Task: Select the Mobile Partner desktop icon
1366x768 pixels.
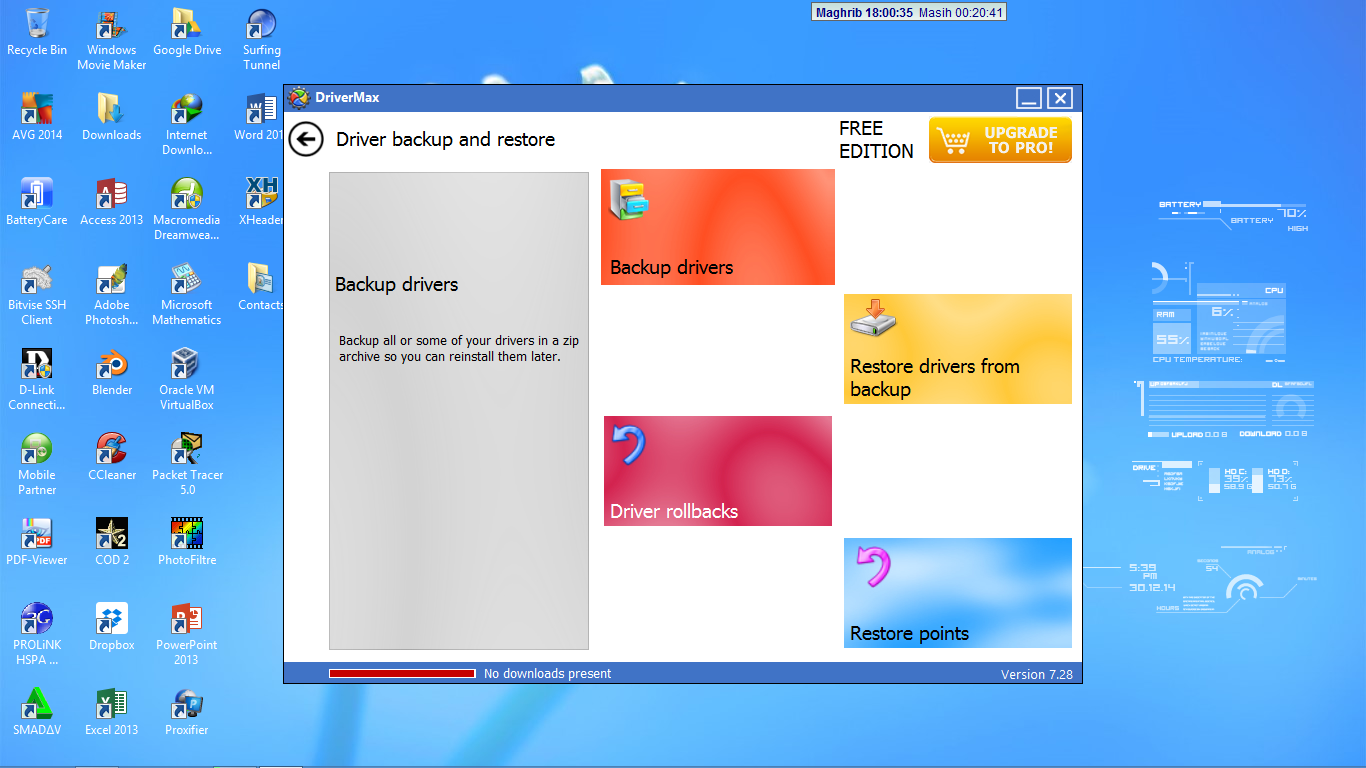Action: (x=37, y=465)
